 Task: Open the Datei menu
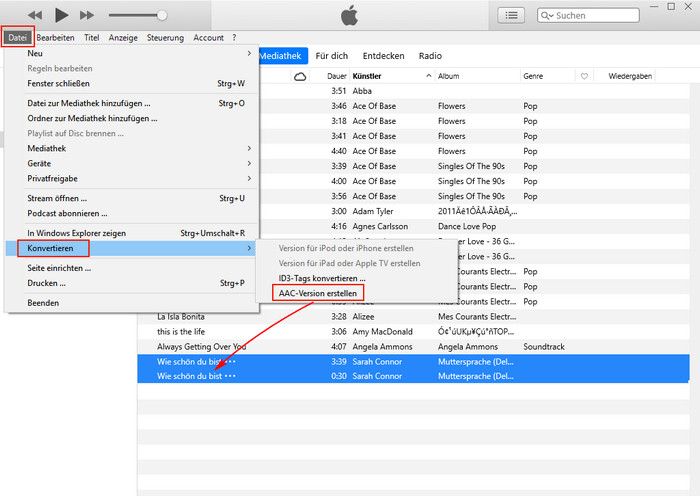tap(17, 38)
